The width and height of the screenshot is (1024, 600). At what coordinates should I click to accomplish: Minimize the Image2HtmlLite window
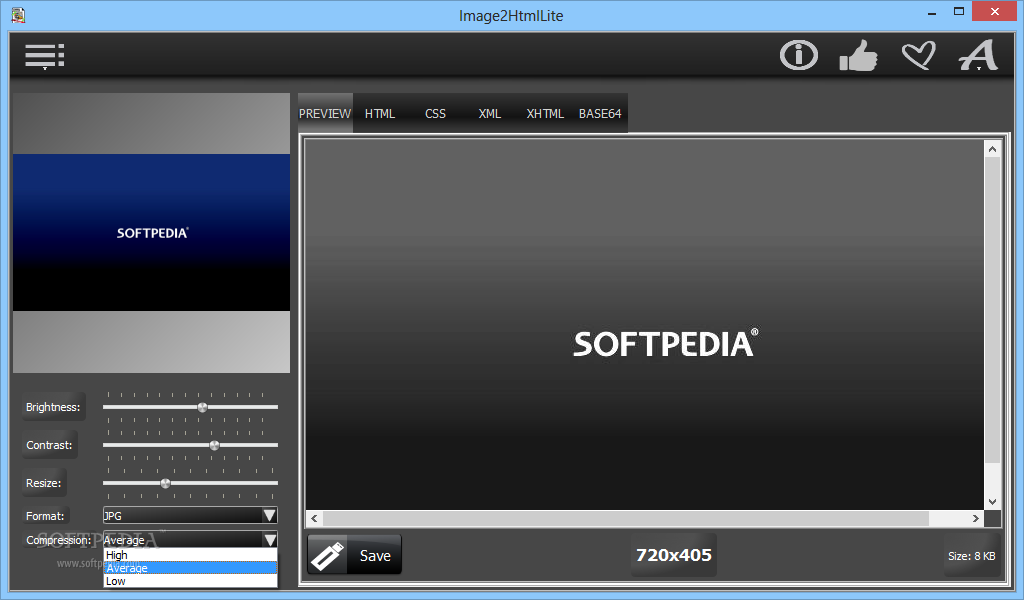[932, 12]
